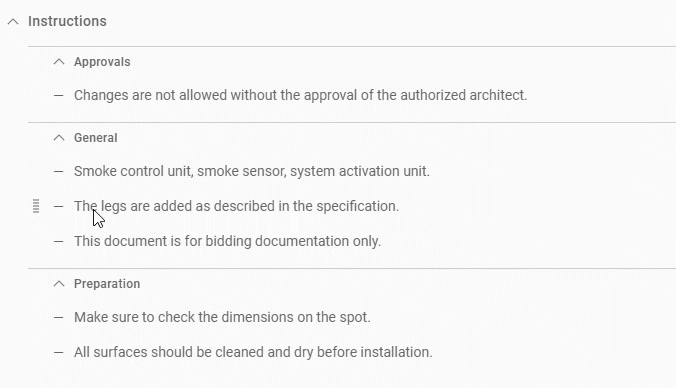The width and height of the screenshot is (676, 388).
Task: Click the dash icon before surfaces cleaned line
Action: (x=59, y=352)
